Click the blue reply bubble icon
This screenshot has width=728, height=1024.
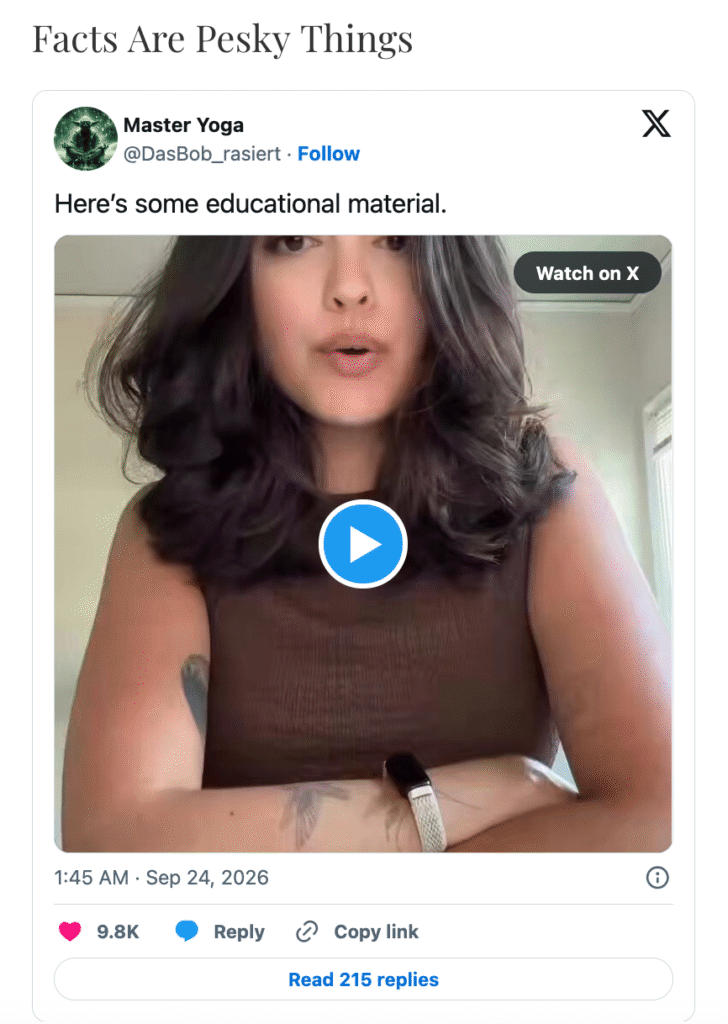(x=187, y=931)
